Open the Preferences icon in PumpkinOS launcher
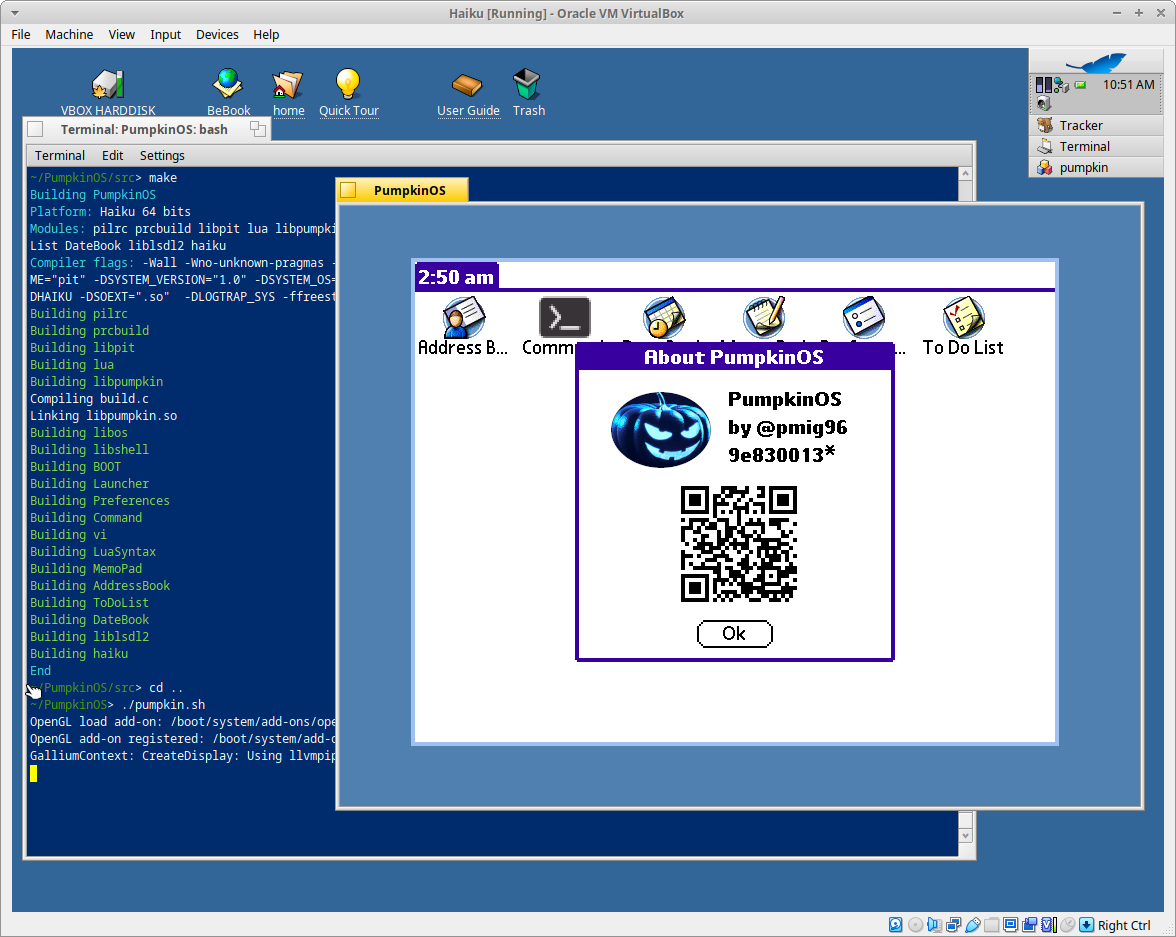 pyautogui.click(x=863, y=317)
